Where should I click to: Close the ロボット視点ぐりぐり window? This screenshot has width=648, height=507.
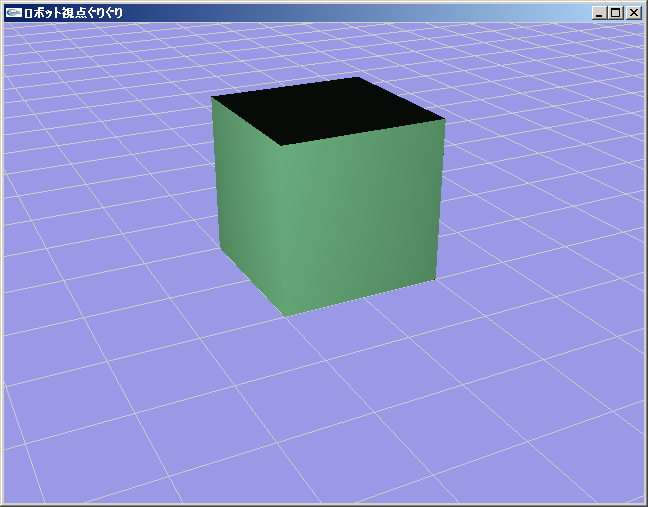(x=634, y=13)
